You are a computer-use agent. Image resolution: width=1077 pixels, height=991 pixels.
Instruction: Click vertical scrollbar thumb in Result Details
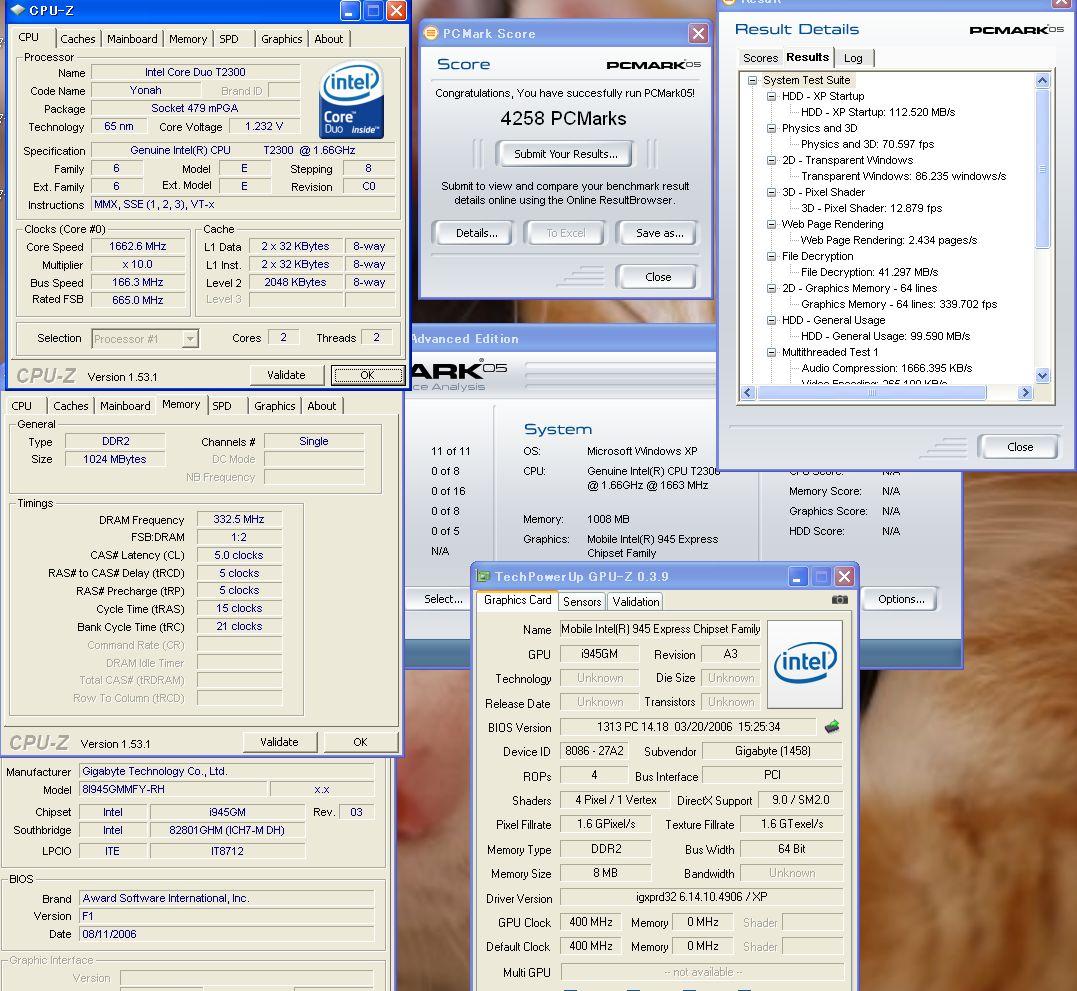pos(1042,168)
